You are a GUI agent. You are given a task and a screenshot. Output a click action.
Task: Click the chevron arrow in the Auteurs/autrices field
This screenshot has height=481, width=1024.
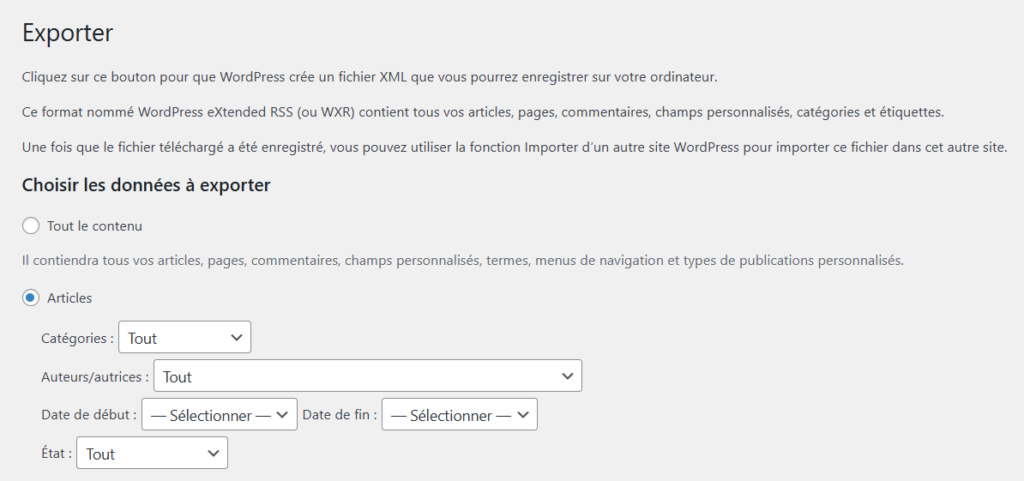click(567, 377)
